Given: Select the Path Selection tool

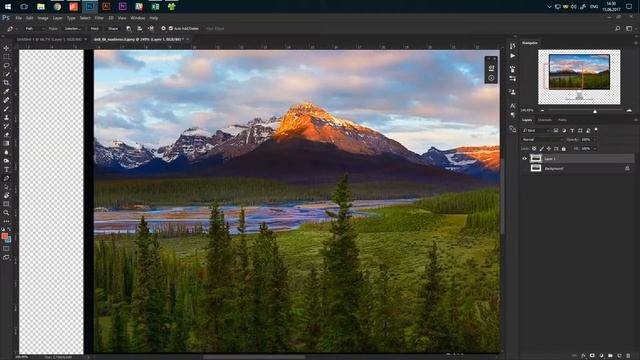Looking at the screenshot, I should pyautogui.click(x=6, y=187).
